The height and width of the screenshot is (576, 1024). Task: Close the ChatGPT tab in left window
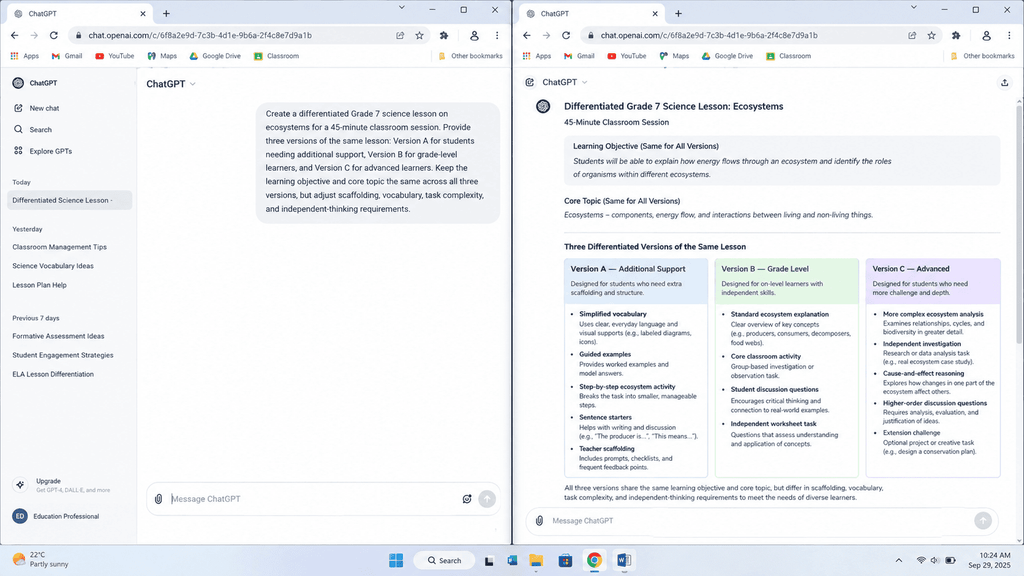click(143, 13)
